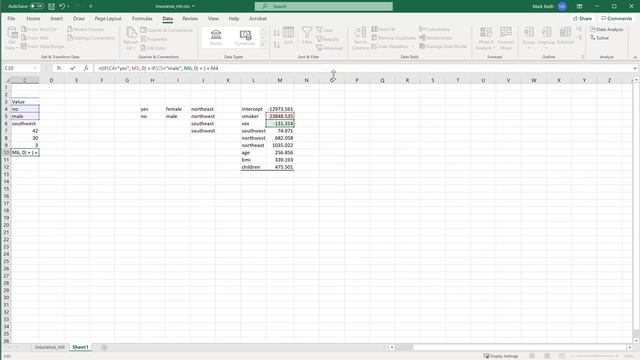Viewport: 640px width, 360px height.
Task: Open Existing Connections
Action: tap(91, 38)
